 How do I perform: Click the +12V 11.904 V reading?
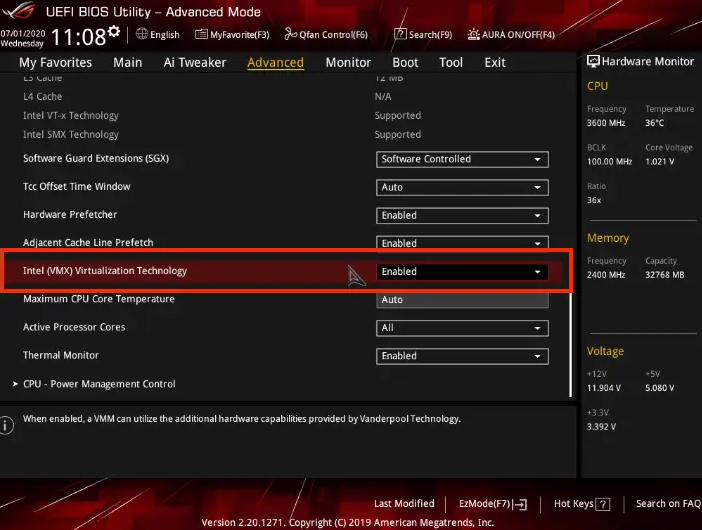604,388
